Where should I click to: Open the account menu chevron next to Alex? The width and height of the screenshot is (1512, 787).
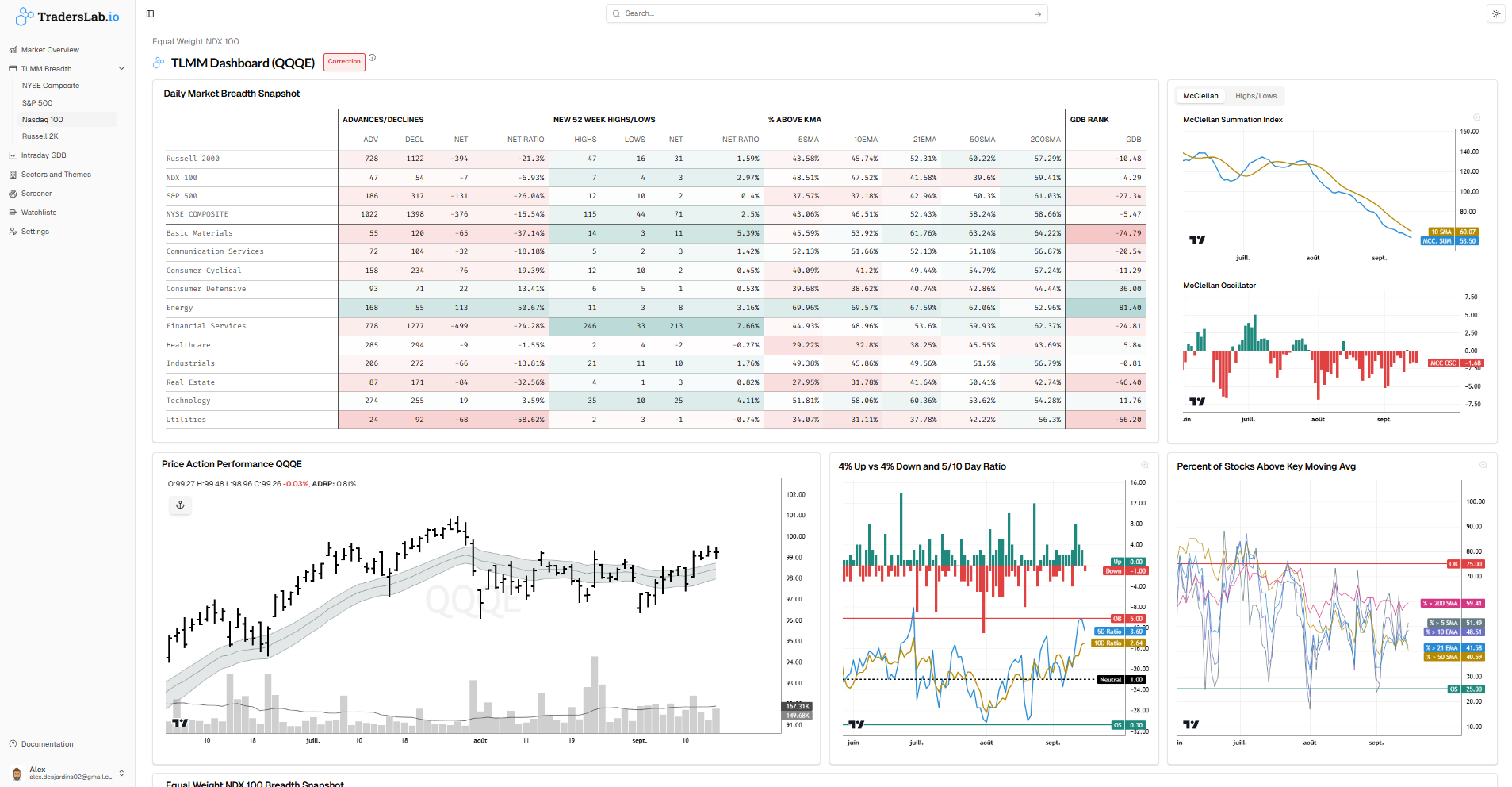(x=121, y=773)
